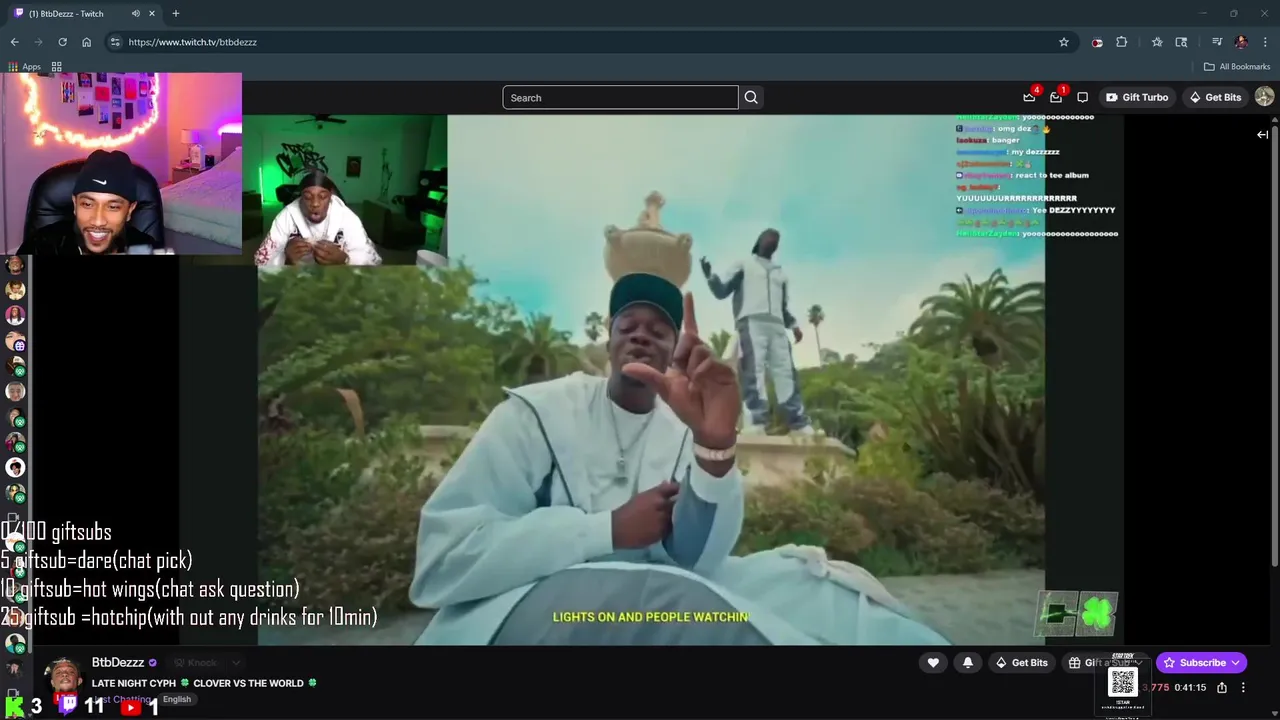Click the red recording extension icon
The image size is (1280, 720).
click(x=1097, y=42)
